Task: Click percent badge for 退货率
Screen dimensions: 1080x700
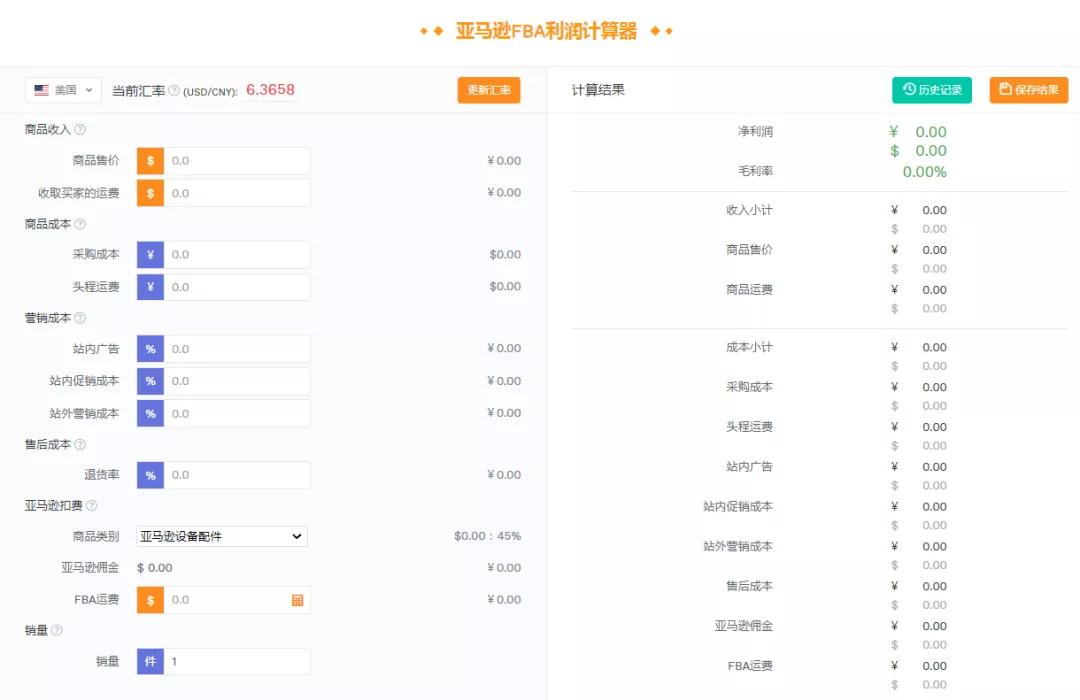Action: tap(150, 475)
